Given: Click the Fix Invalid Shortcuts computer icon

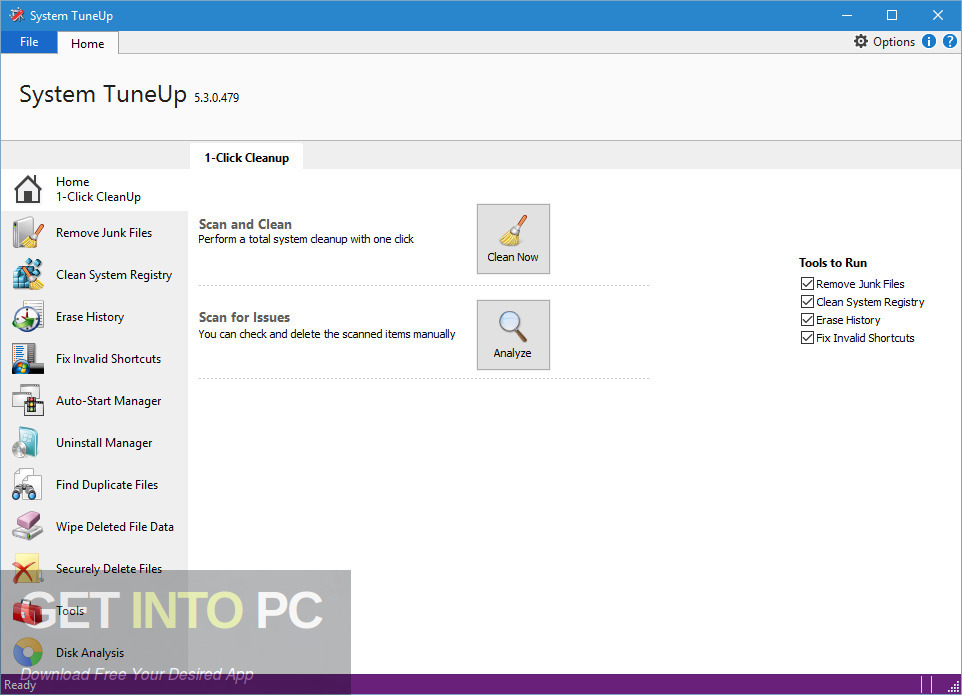Looking at the screenshot, I should (28, 359).
